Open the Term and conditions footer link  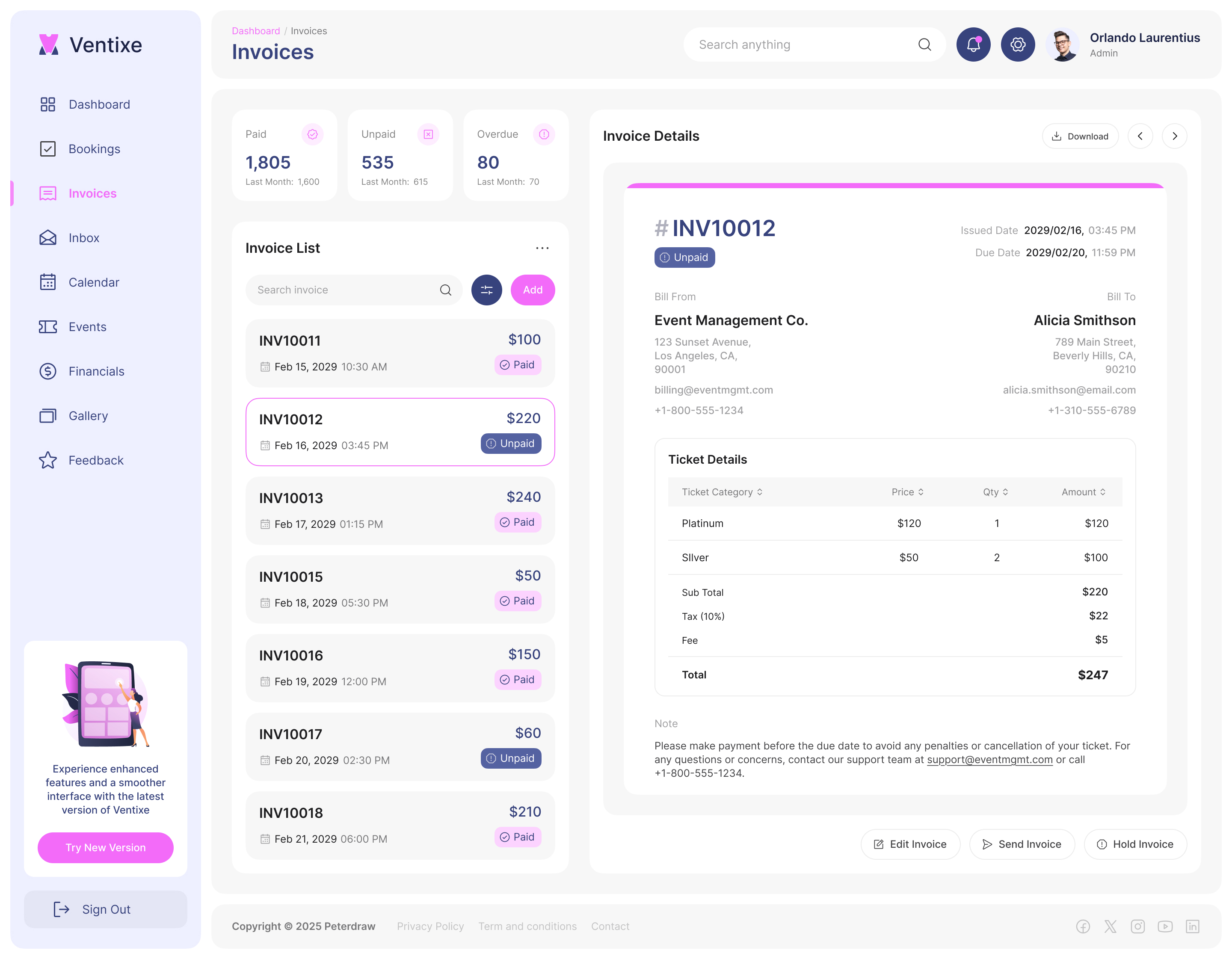click(527, 926)
